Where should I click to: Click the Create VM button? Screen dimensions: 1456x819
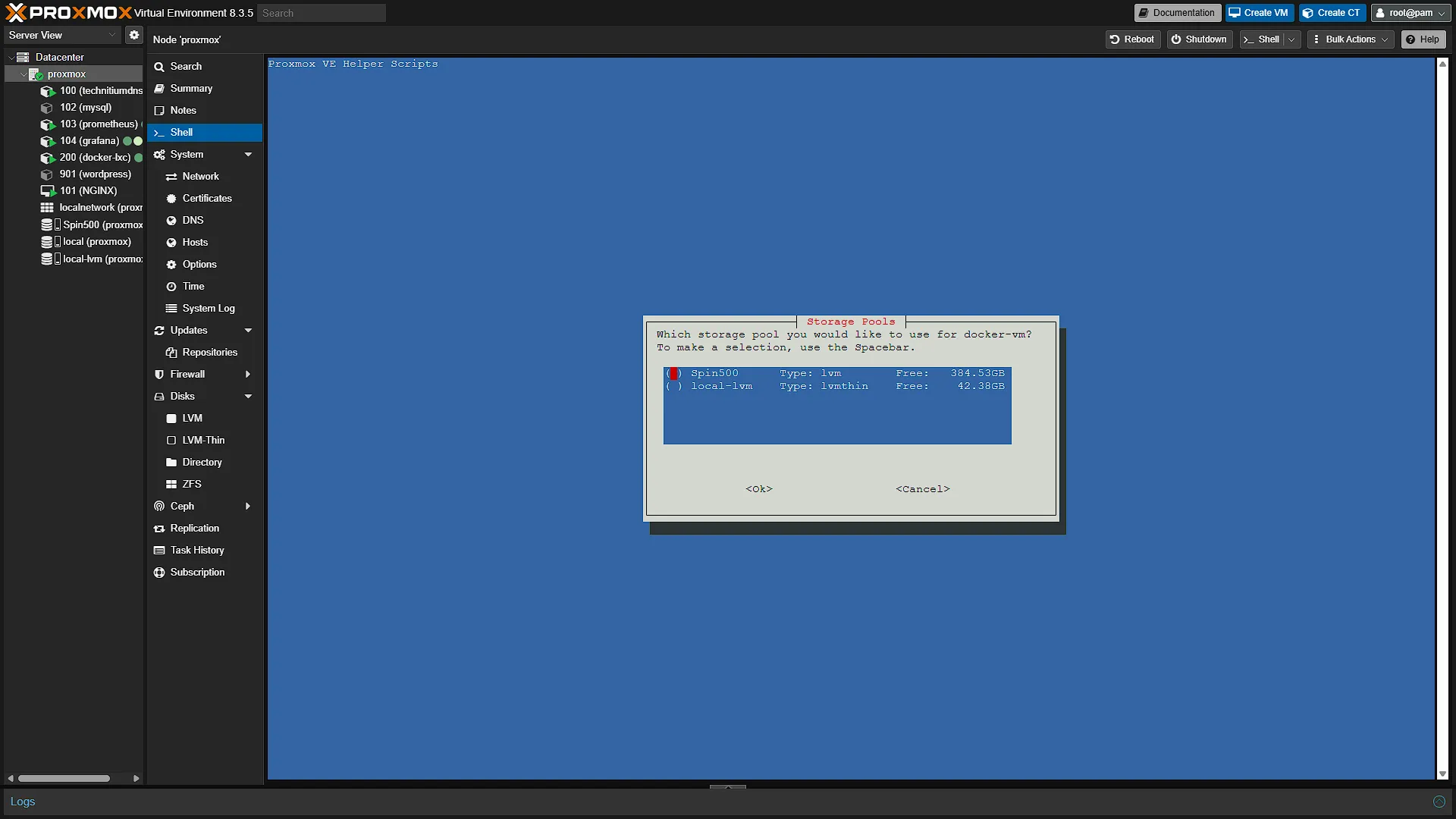pyautogui.click(x=1260, y=13)
